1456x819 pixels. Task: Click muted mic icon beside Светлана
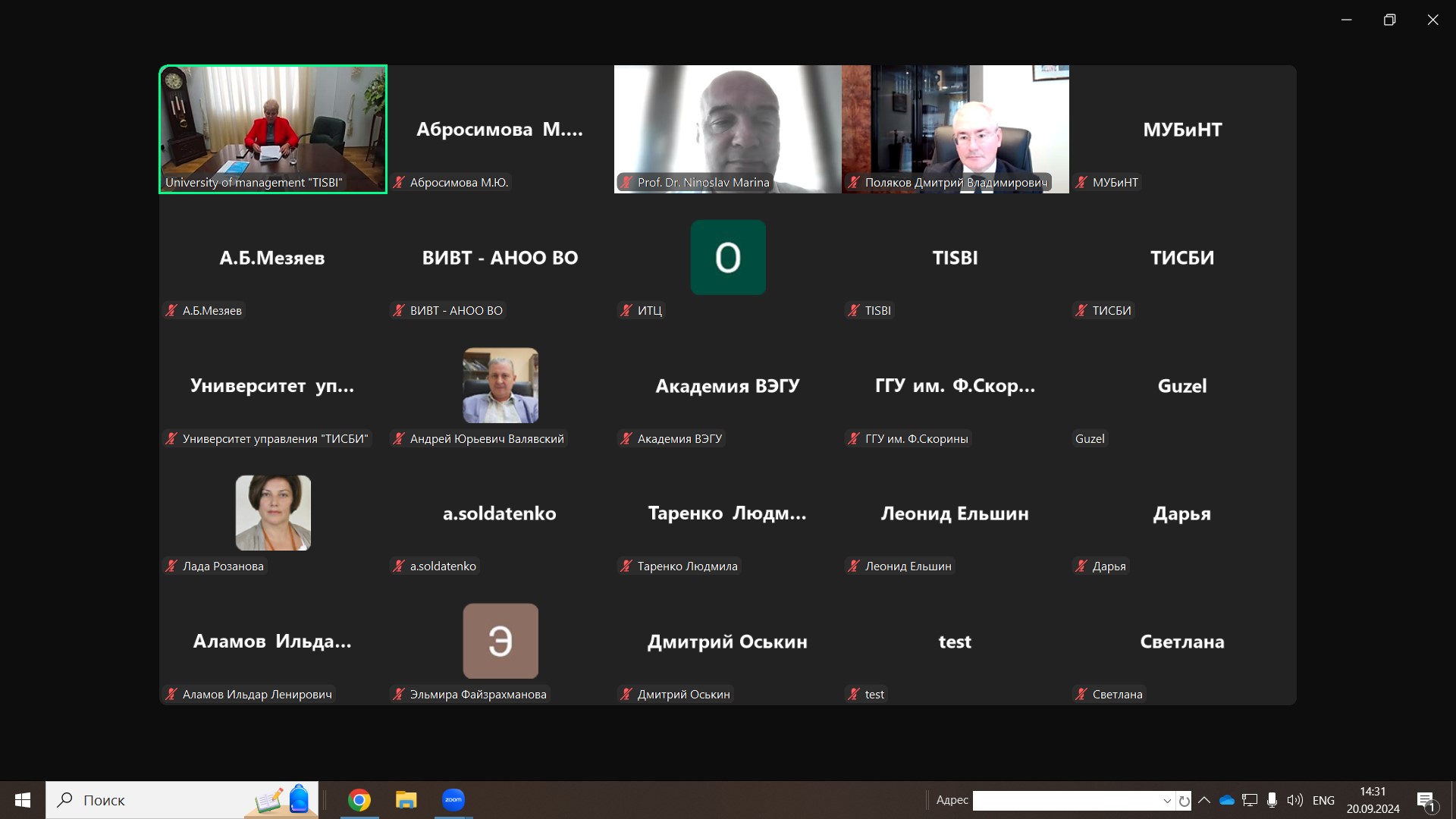pyautogui.click(x=1081, y=694)
